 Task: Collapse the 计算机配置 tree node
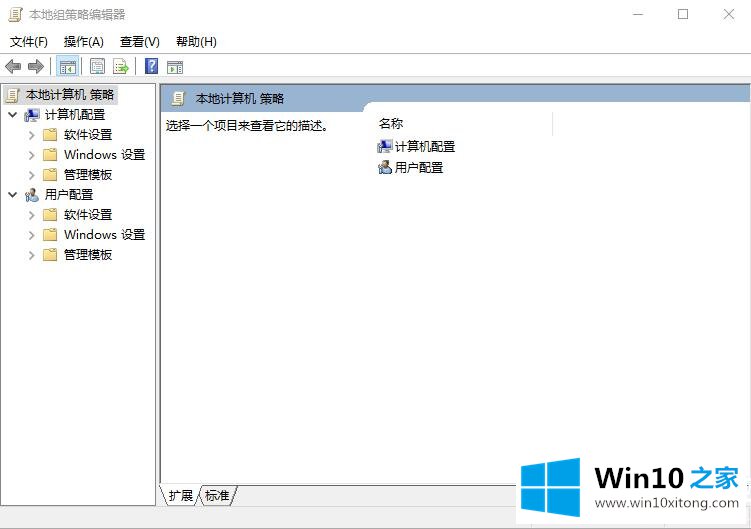[13, 115]
